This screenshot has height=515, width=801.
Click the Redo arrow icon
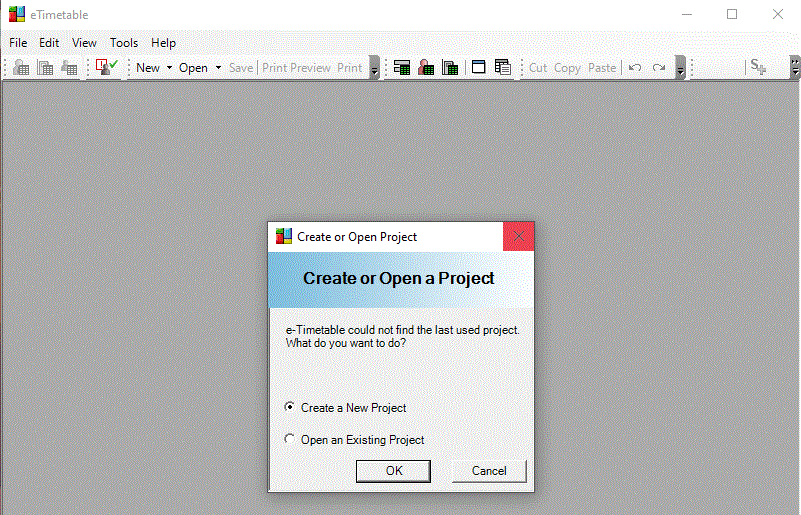tap(659, 67)
